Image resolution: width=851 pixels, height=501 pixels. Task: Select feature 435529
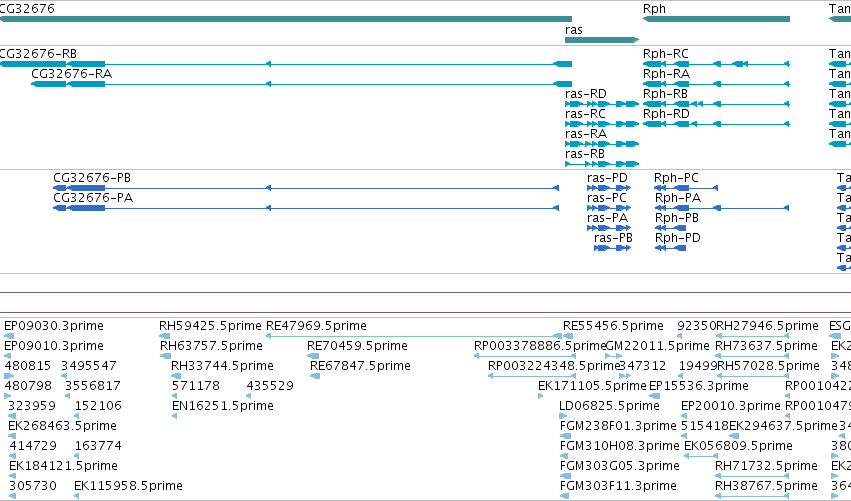click(x=270, y=386)
